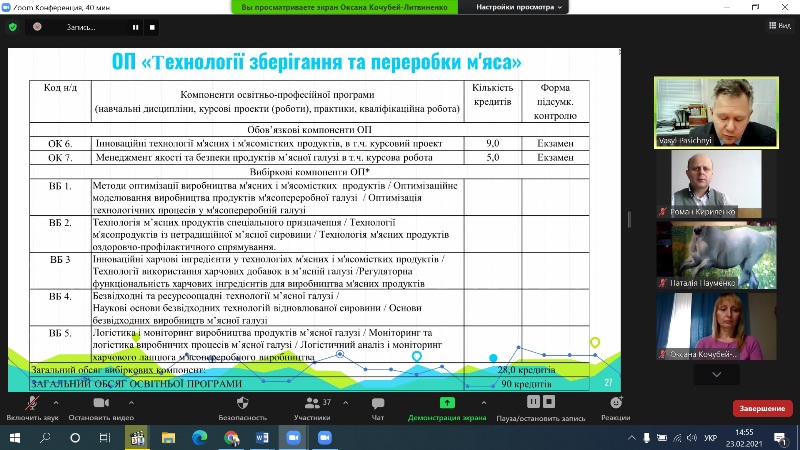This screenshot has width=800, height=450.
Task: Click the Windows Start button
Action: (15, 438)
